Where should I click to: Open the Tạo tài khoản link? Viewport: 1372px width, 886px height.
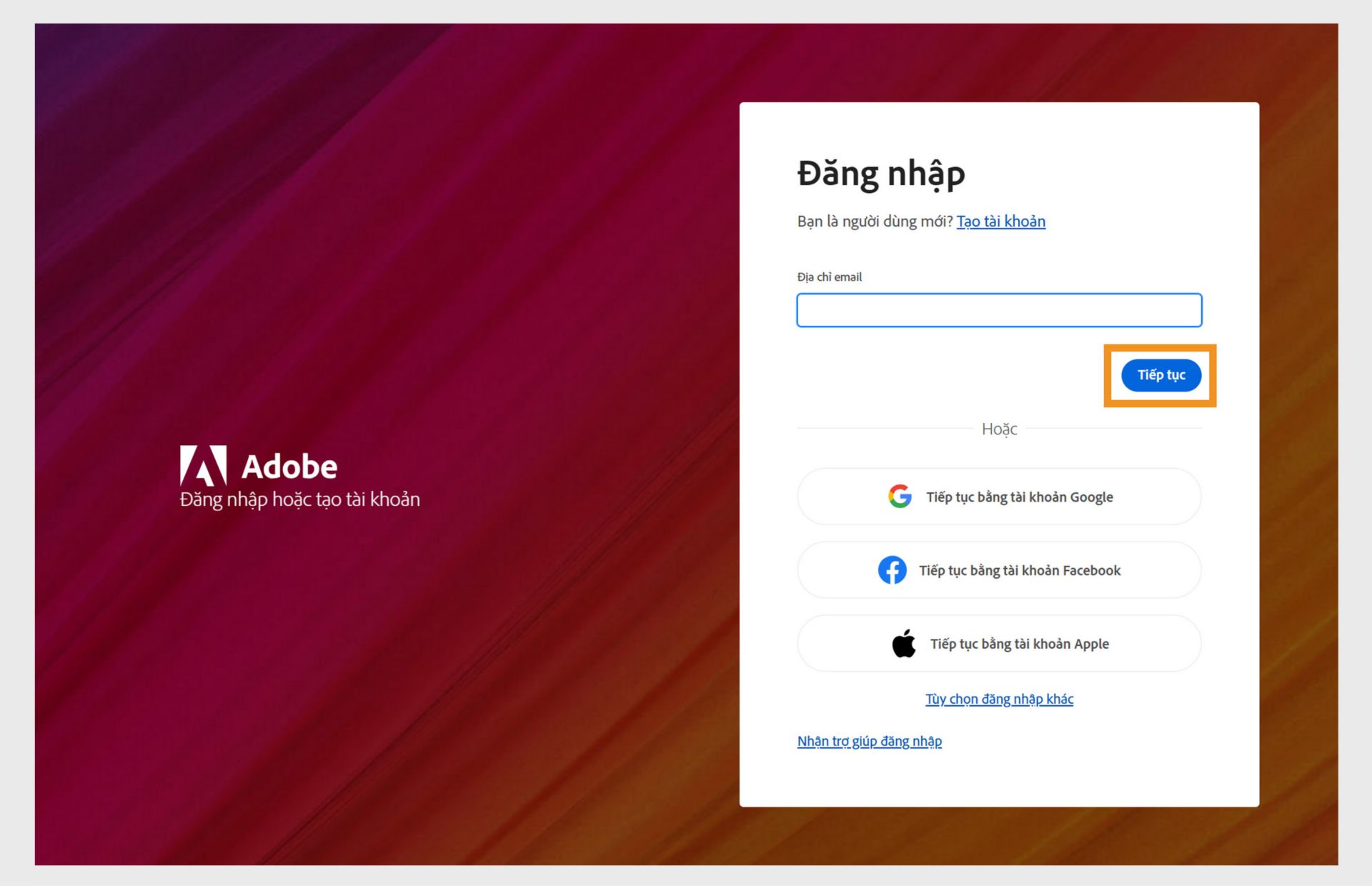click(x=1000, y=221)
